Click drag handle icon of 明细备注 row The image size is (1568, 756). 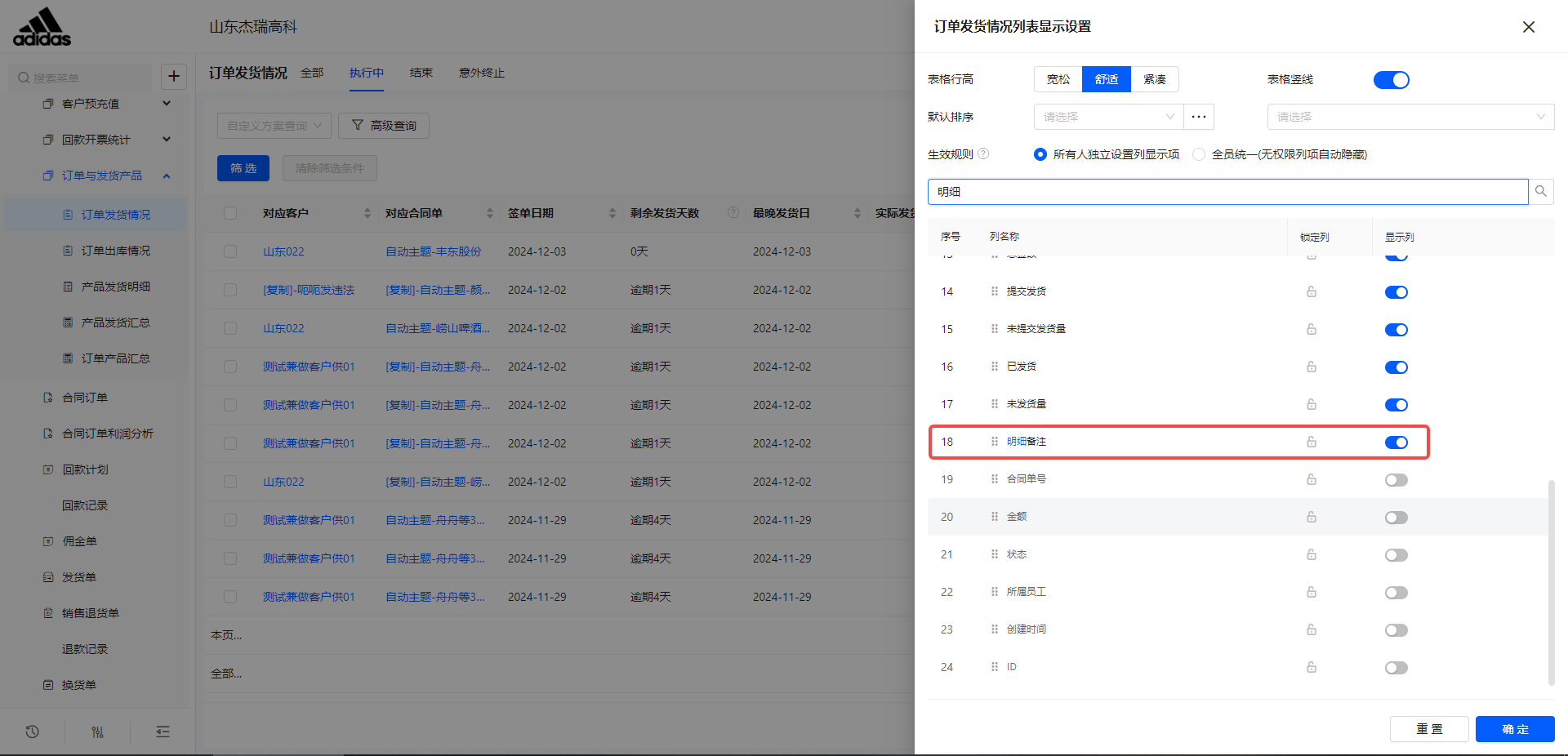(x=995, y=442)
